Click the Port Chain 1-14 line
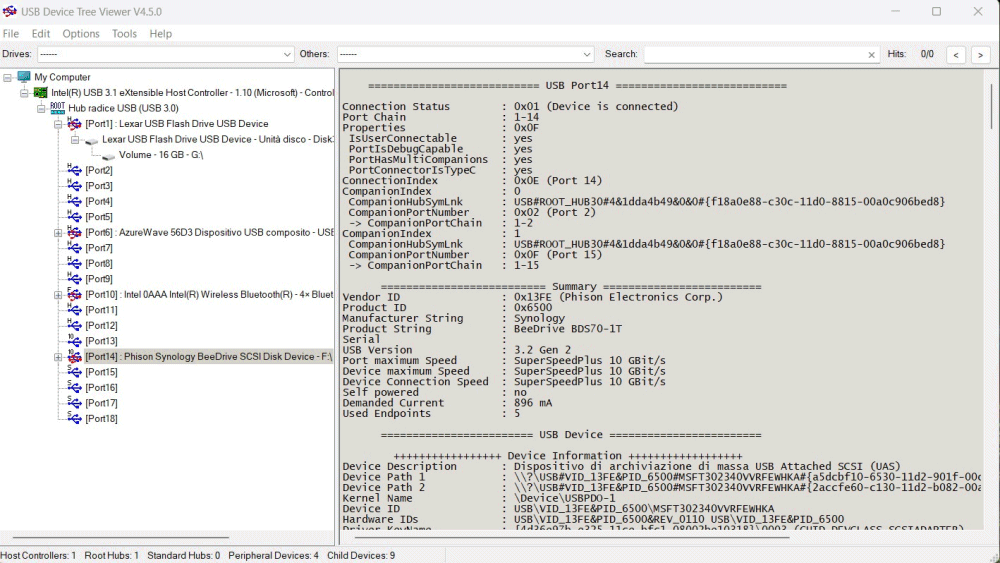This screenshot has width=1000, height=563. 441,117
